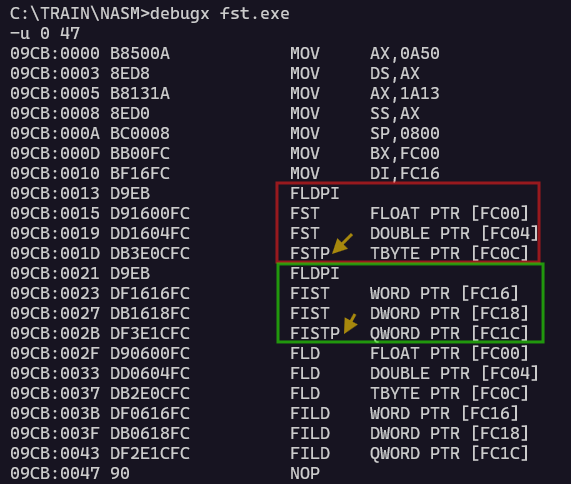Click the first FLDPI instruction at 0013
The height and width of the screenshot is (484, 571).
[315, 193]
